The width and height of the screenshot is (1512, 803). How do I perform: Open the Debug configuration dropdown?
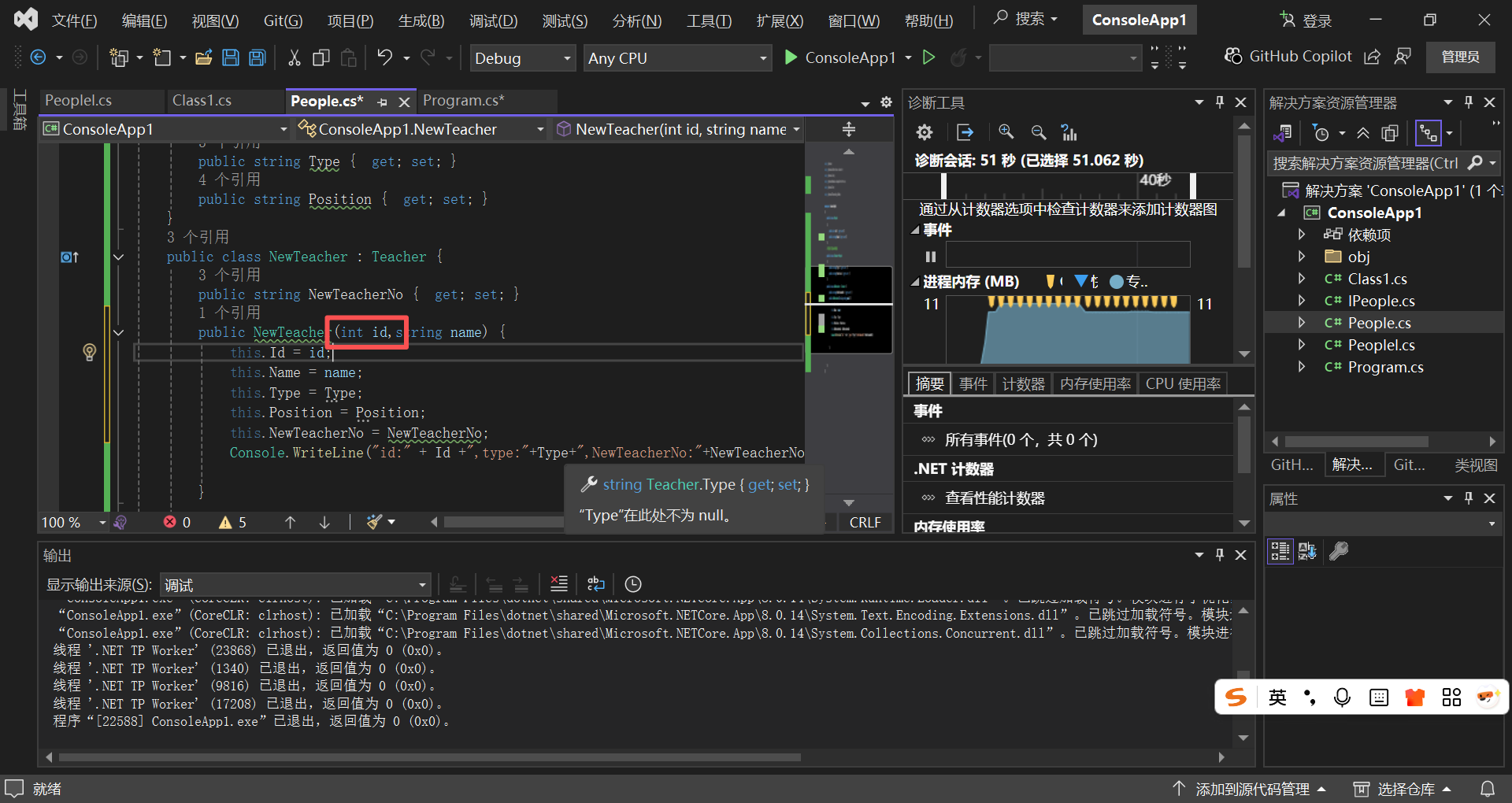523,58
